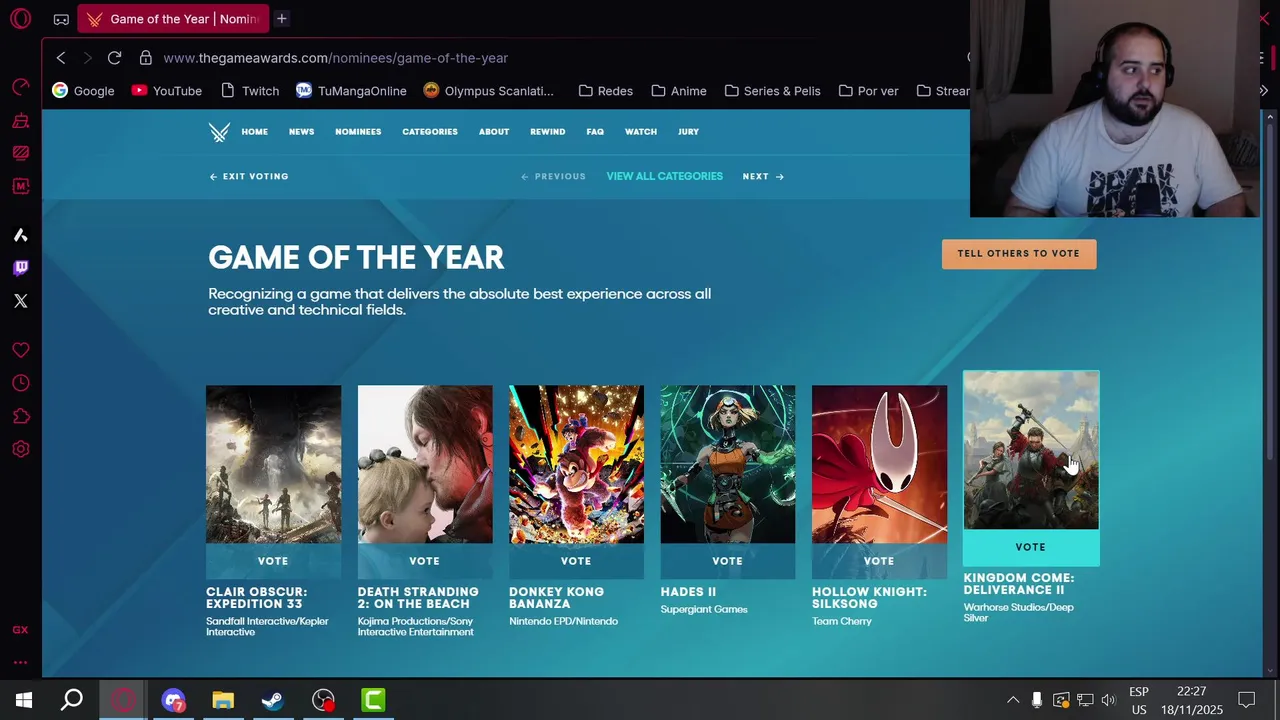This screenshot has height=720, width=1280.
Task: Open REWIND in the site navigation
Action: pos(547,132)
